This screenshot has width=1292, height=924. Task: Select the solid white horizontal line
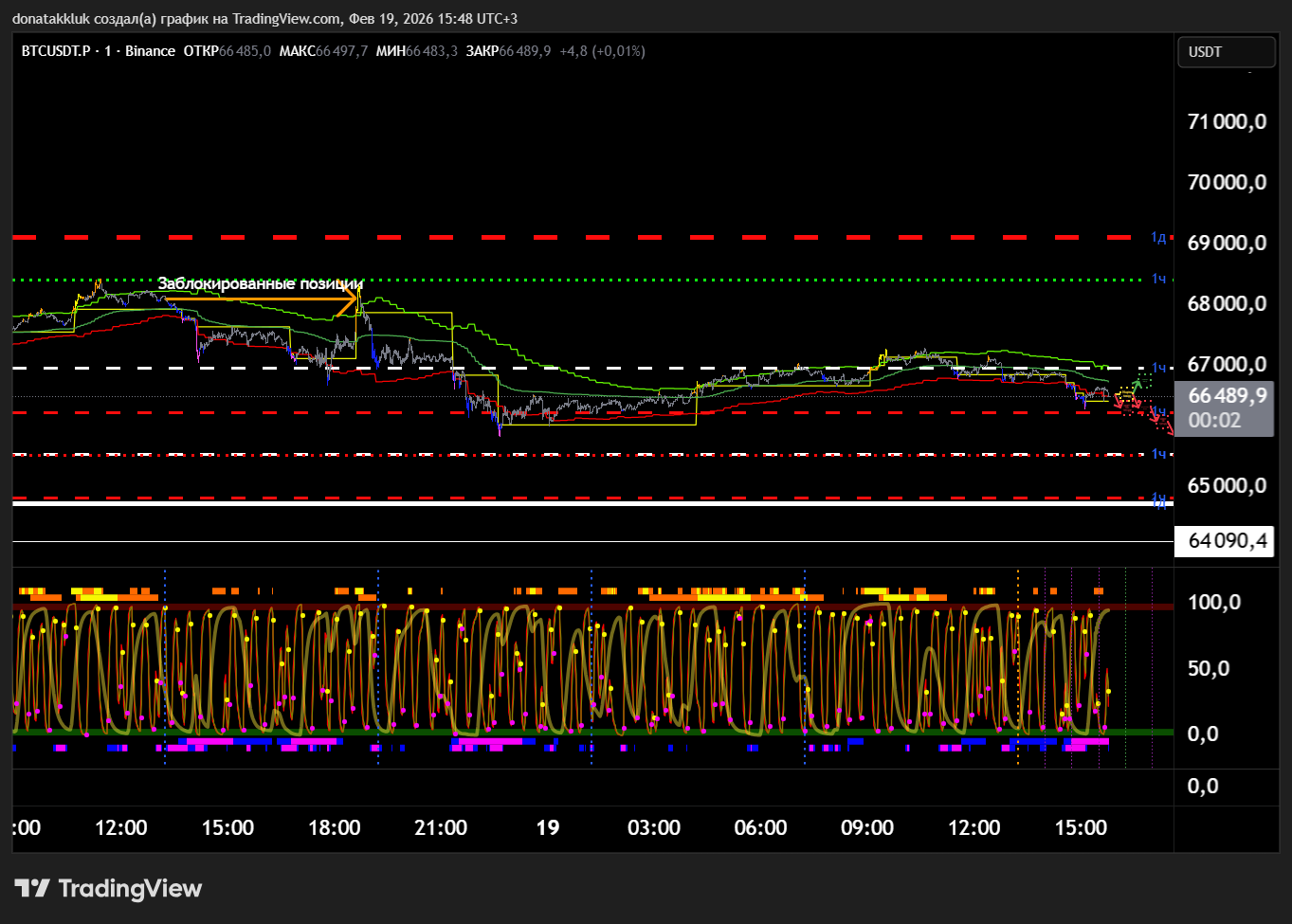569,503
